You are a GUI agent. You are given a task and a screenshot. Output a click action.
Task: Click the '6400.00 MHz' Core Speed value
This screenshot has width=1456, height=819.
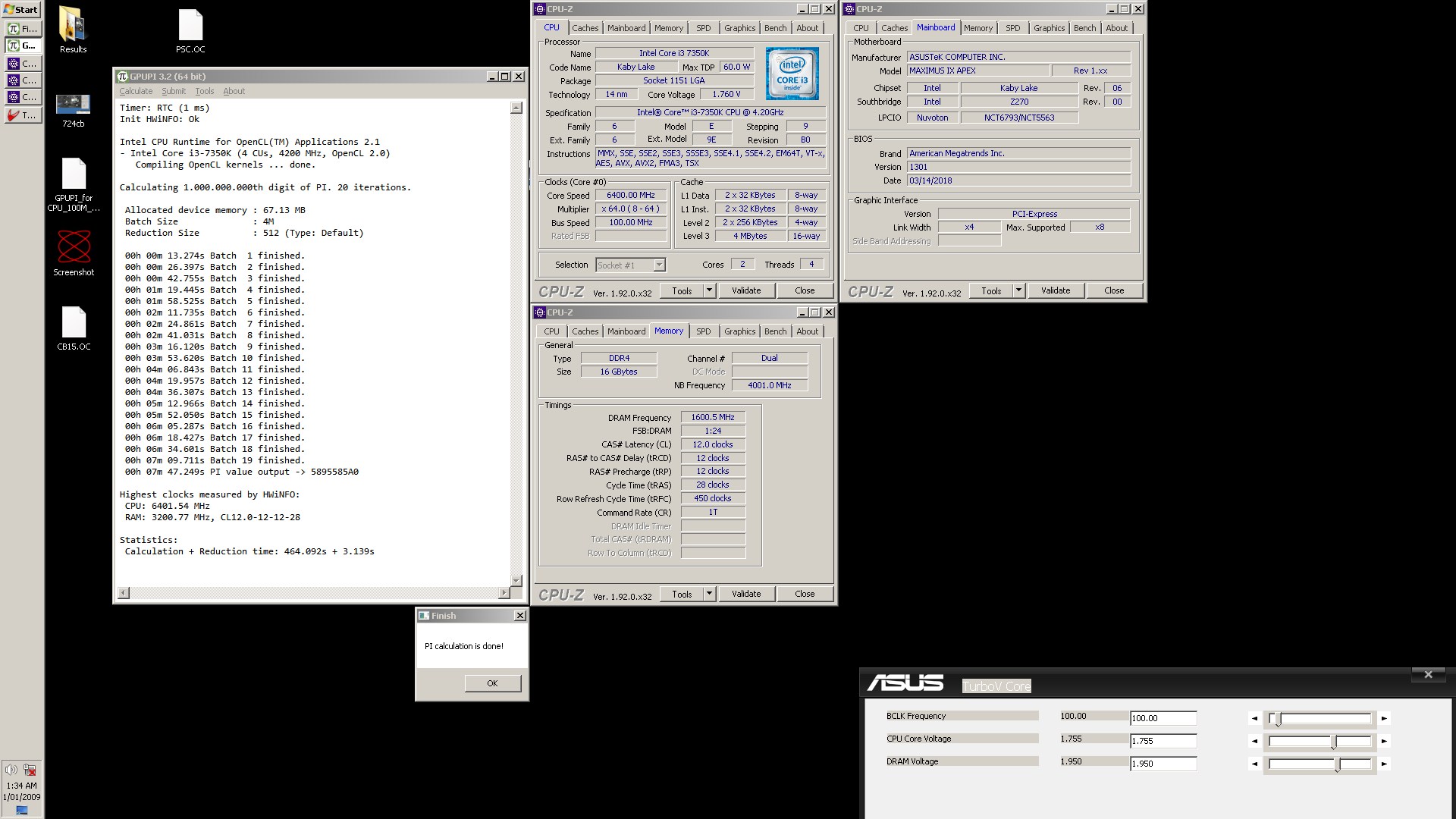pyautogui.click(x=631, y=195)
